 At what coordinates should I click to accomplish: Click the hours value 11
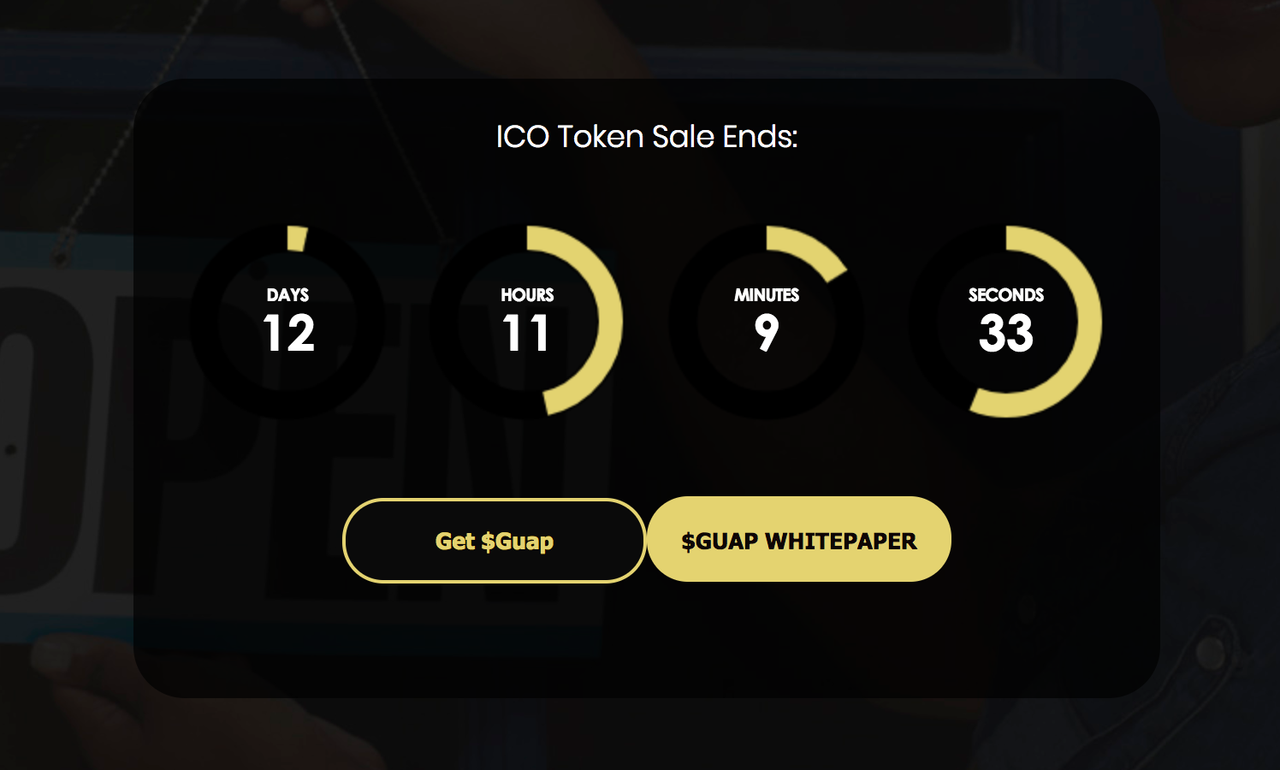(527, 333)
